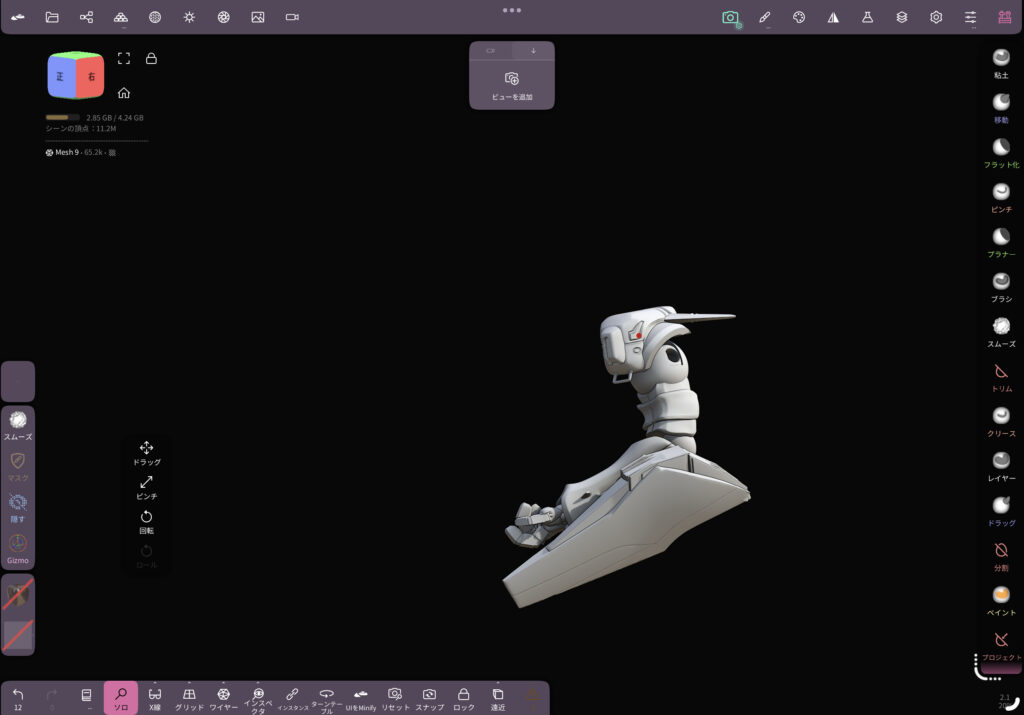Click the view orientation cube
The height and width of the screenshot is (715, 1024).
tap(76, 74)
